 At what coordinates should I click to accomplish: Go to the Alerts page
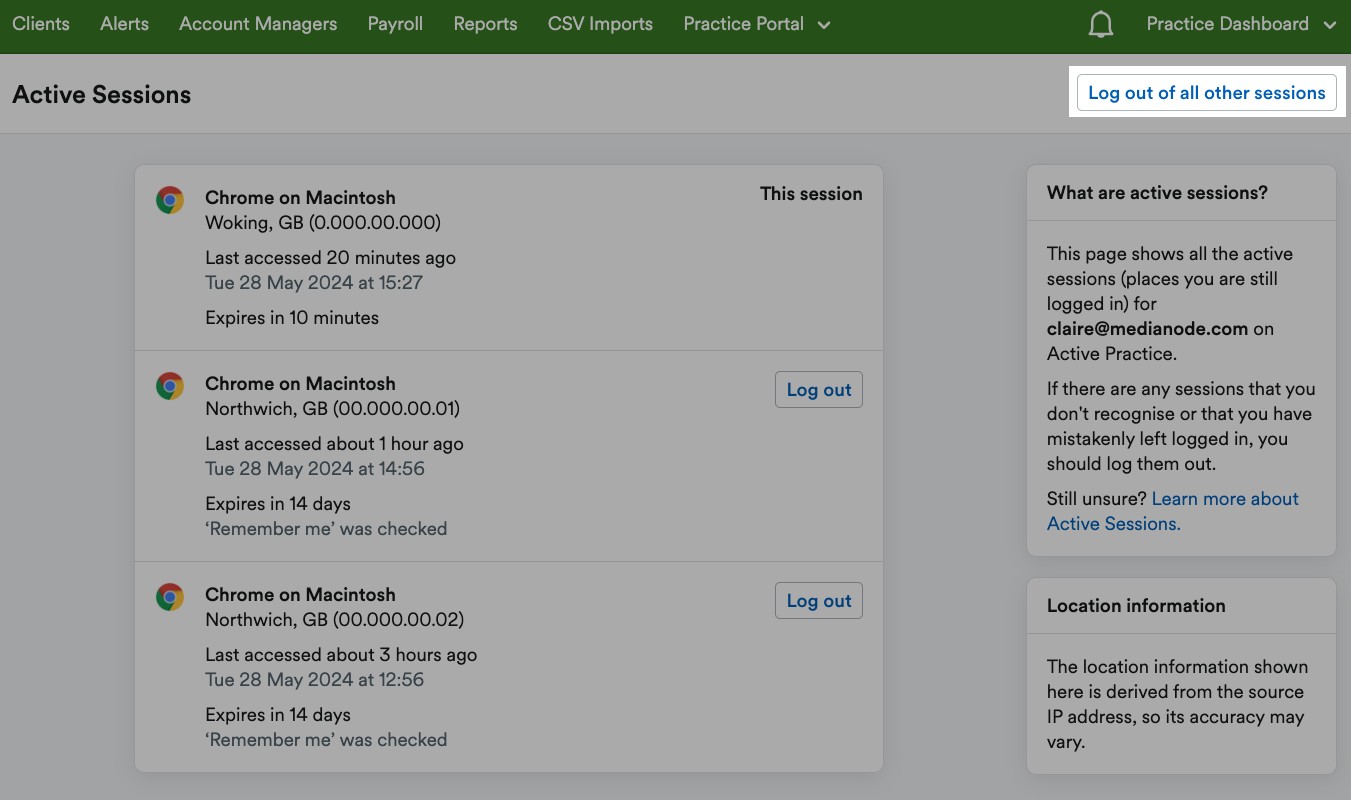124,23
